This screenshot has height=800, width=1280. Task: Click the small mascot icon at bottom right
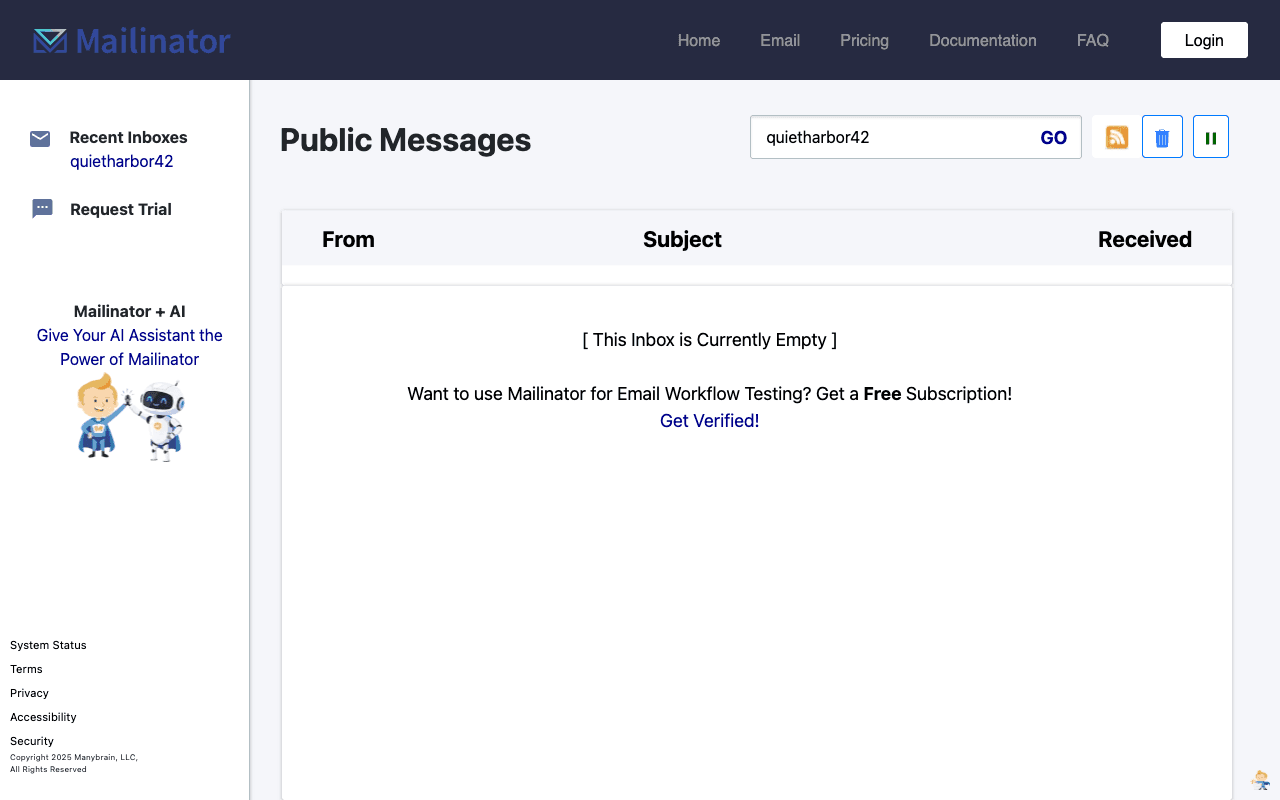click(1261, 779)
